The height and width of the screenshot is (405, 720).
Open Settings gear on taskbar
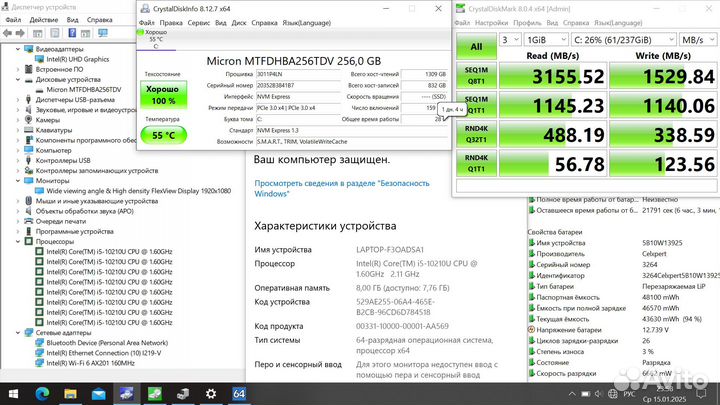(211, 394)
